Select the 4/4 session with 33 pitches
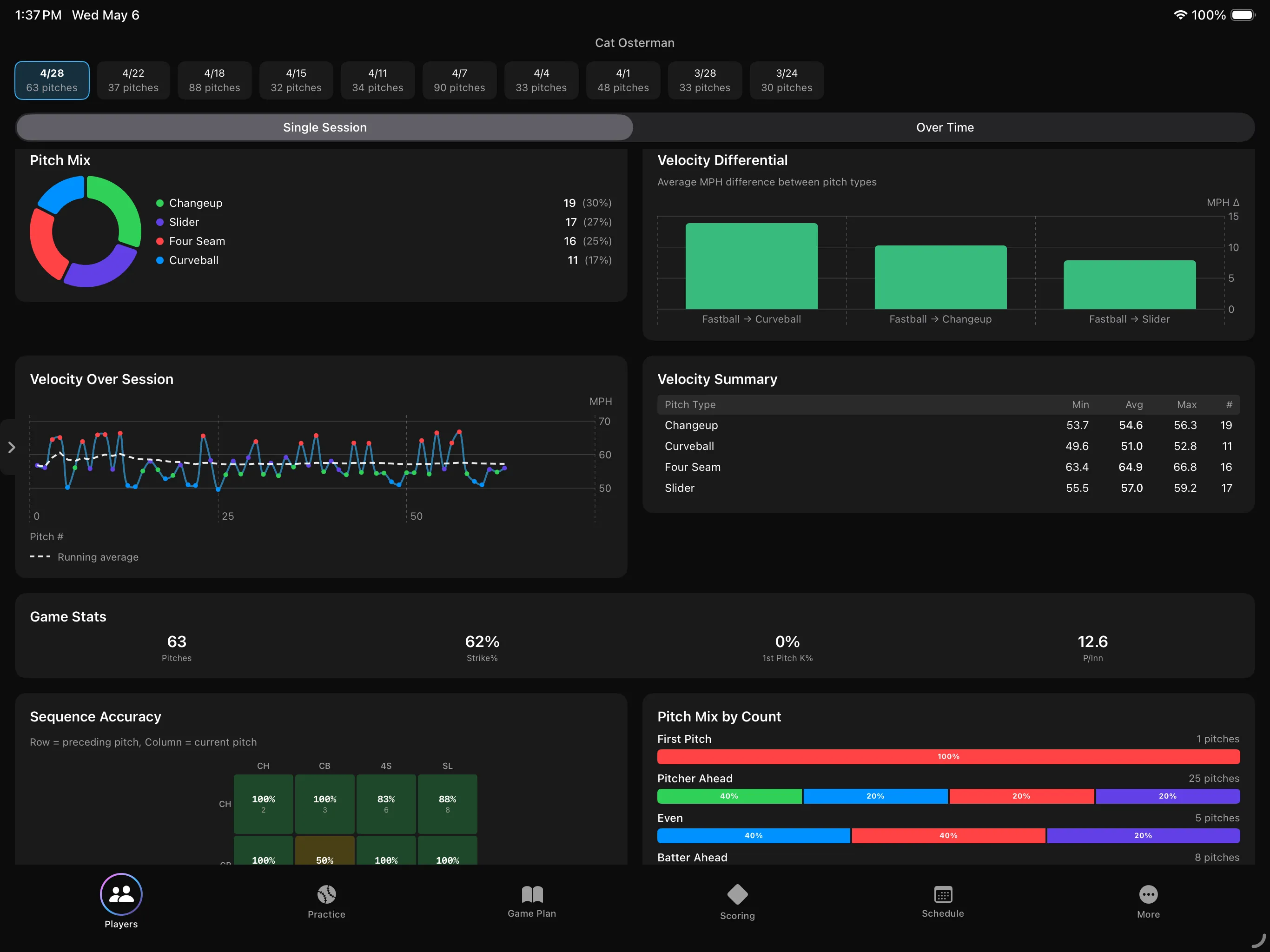The width and height of the screenshot is (1270, 952). coord(542,80)
